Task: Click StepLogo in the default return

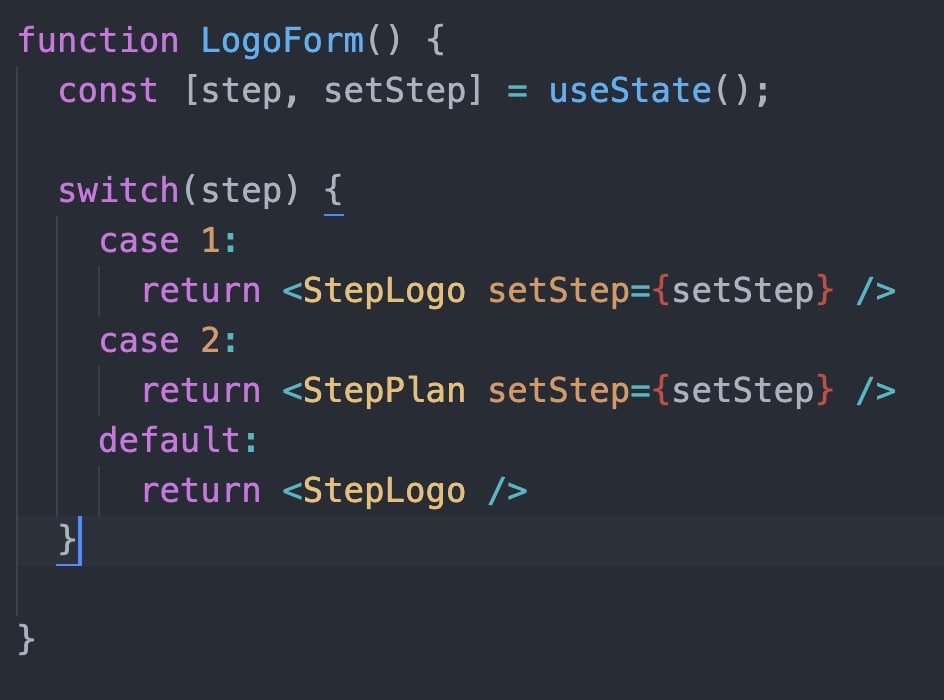Action: (384, 491)
